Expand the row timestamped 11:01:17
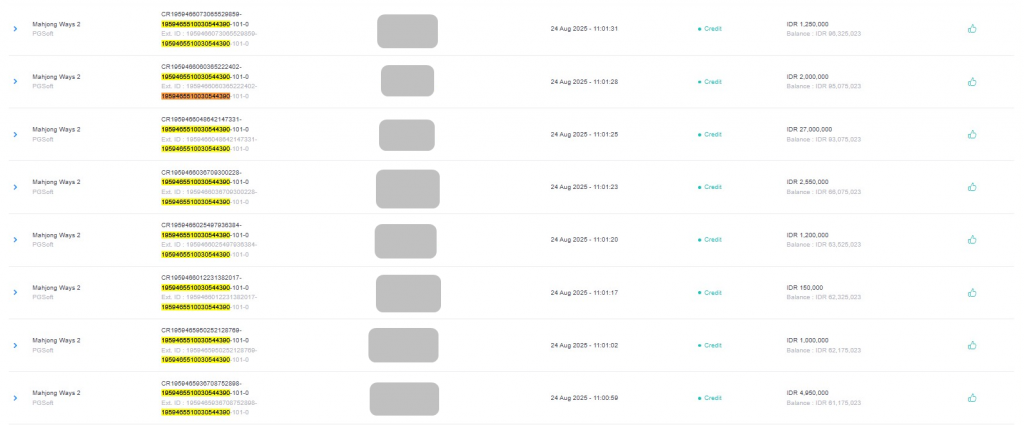Screen dimensions: 1024x425 tap(15, 292)
